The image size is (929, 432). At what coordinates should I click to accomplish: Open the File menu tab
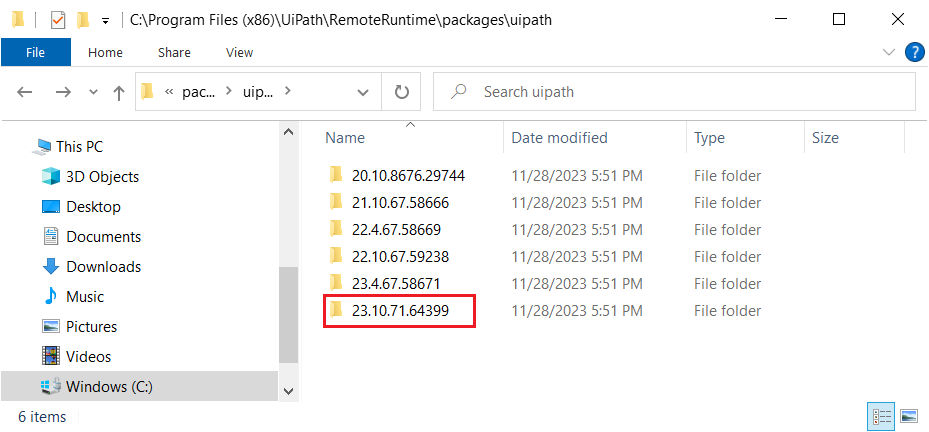(35, 52)
